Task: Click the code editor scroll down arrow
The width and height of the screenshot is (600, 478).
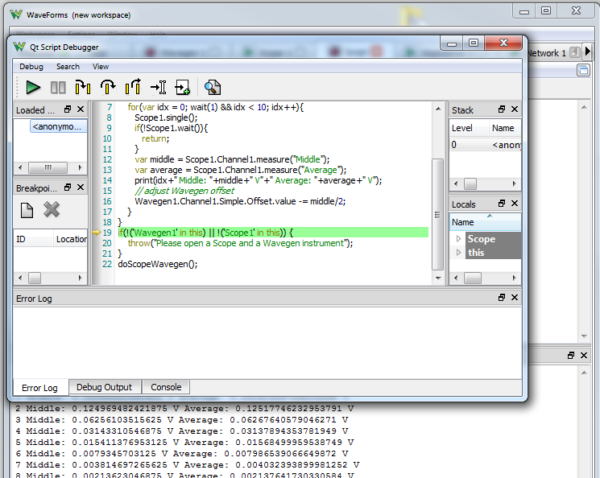Action: click(438, 278)
